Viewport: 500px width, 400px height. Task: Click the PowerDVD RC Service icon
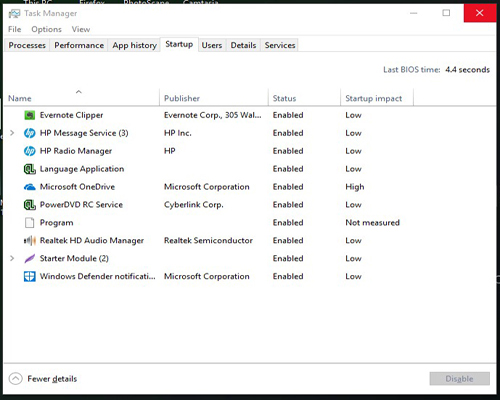(30, 205)
